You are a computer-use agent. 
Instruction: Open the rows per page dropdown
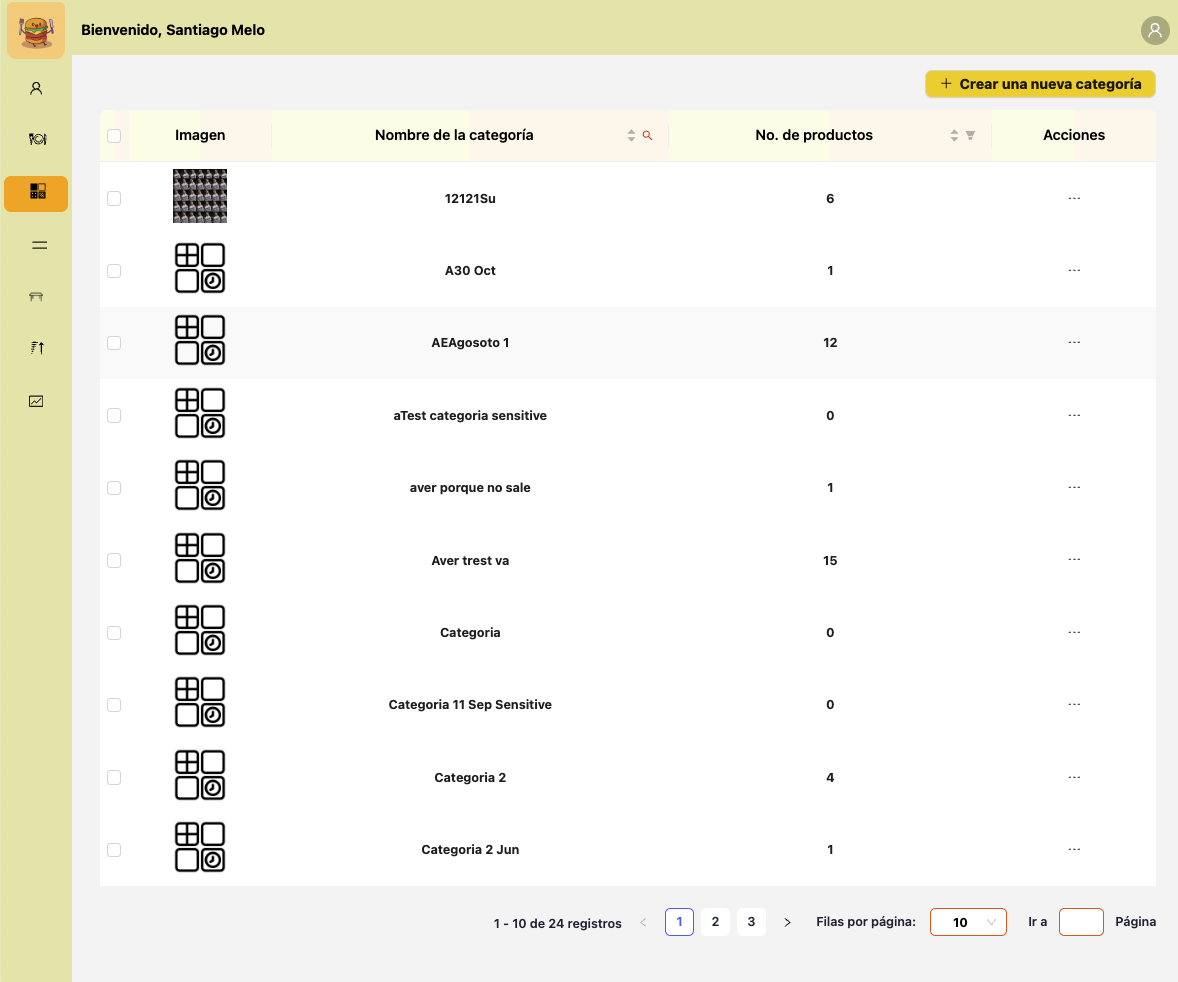pyautogui.click(x=967, y=922)
